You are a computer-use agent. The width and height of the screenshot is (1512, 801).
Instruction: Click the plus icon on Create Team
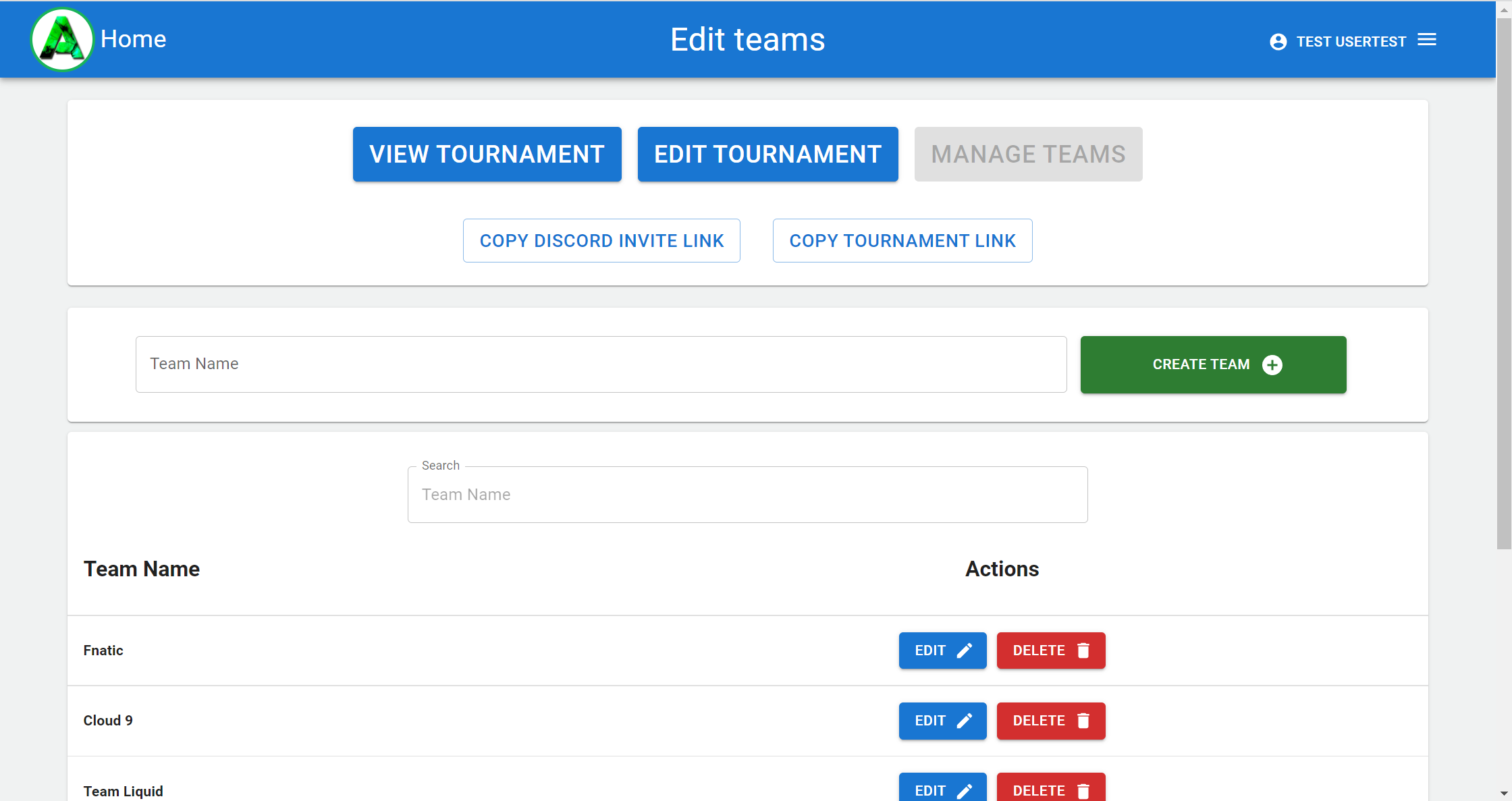1272,365
